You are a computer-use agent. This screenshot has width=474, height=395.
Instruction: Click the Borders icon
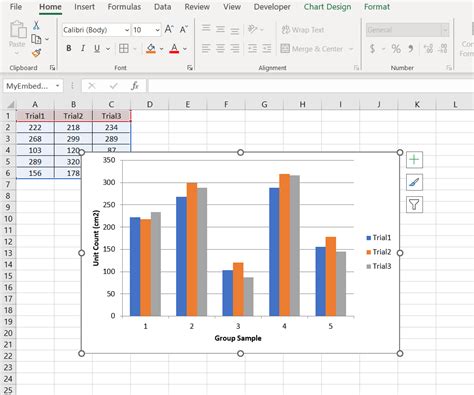[x=124, y=49]
